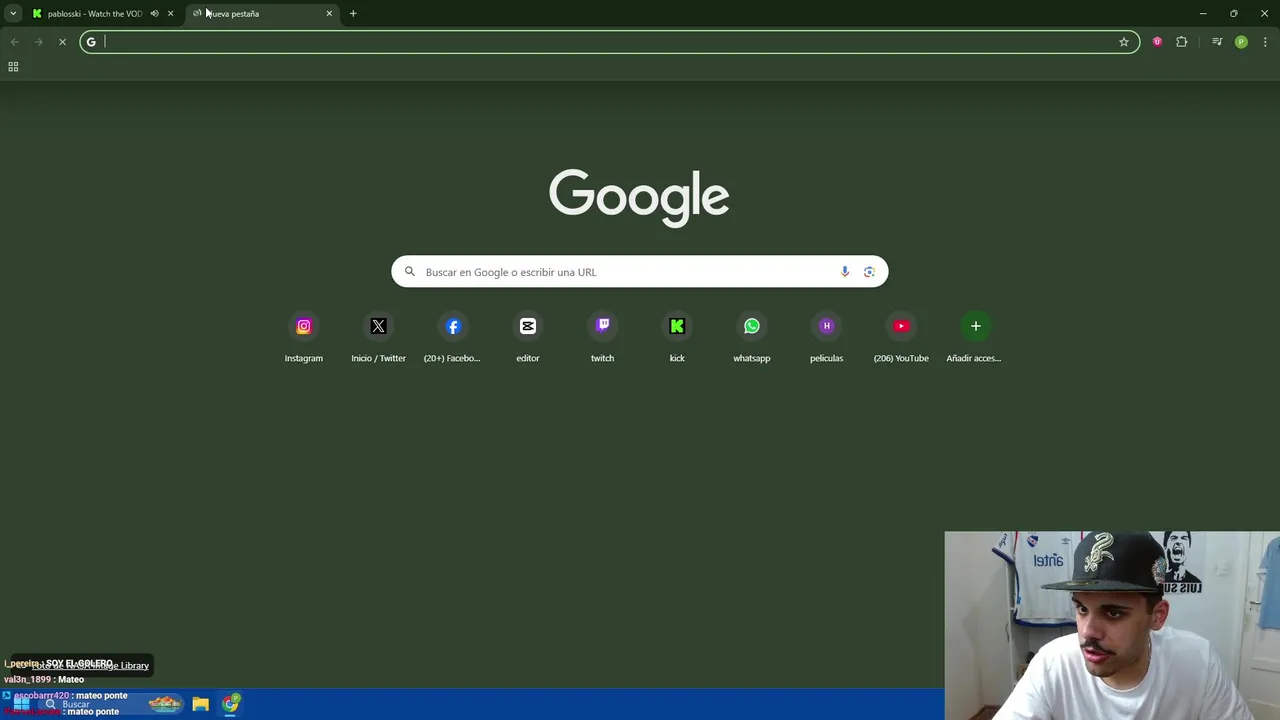Open a new tab with the plus button
1280x720 pixels.
coord(353,14)
